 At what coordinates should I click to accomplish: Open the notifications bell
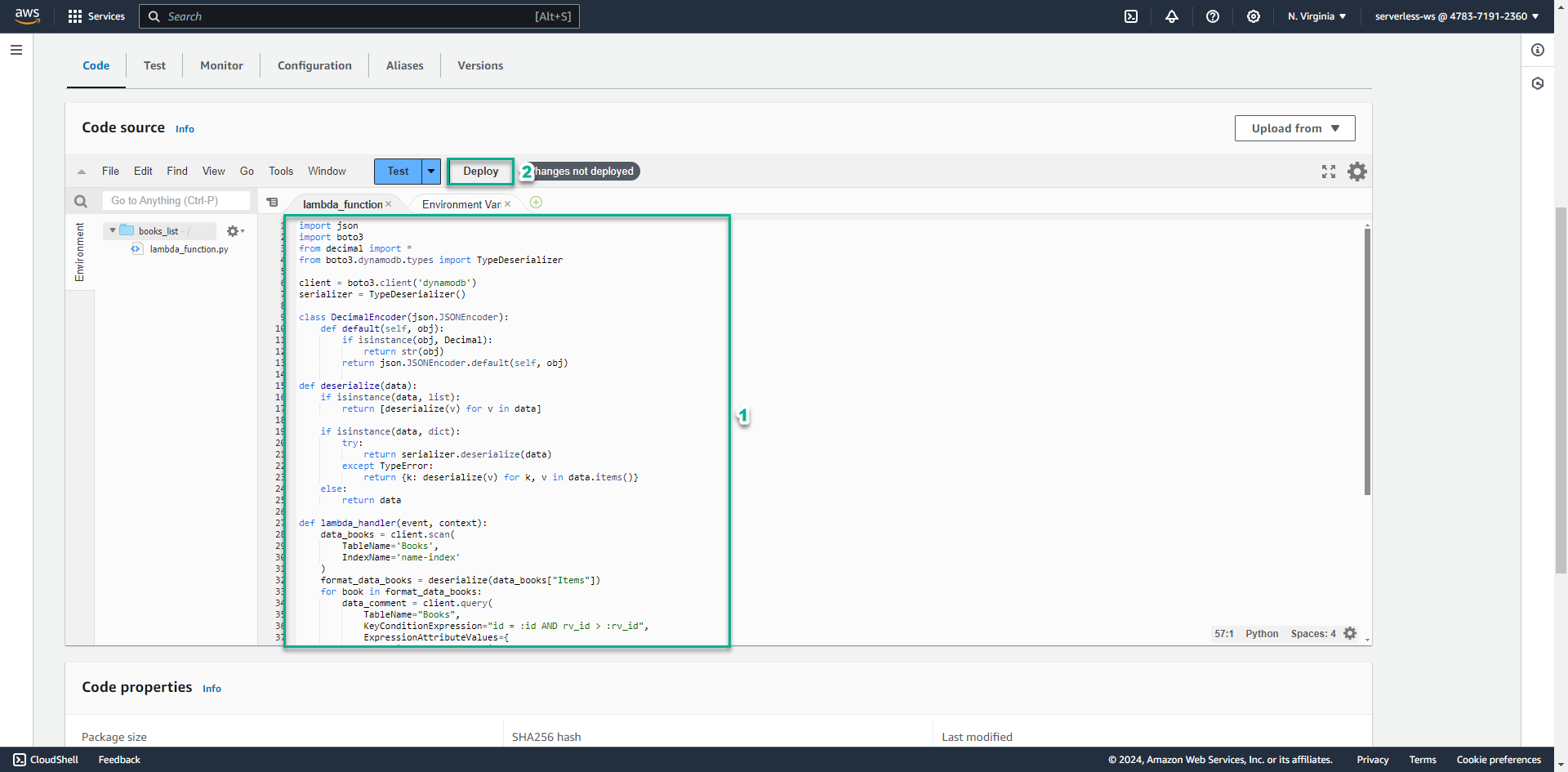1172,16
